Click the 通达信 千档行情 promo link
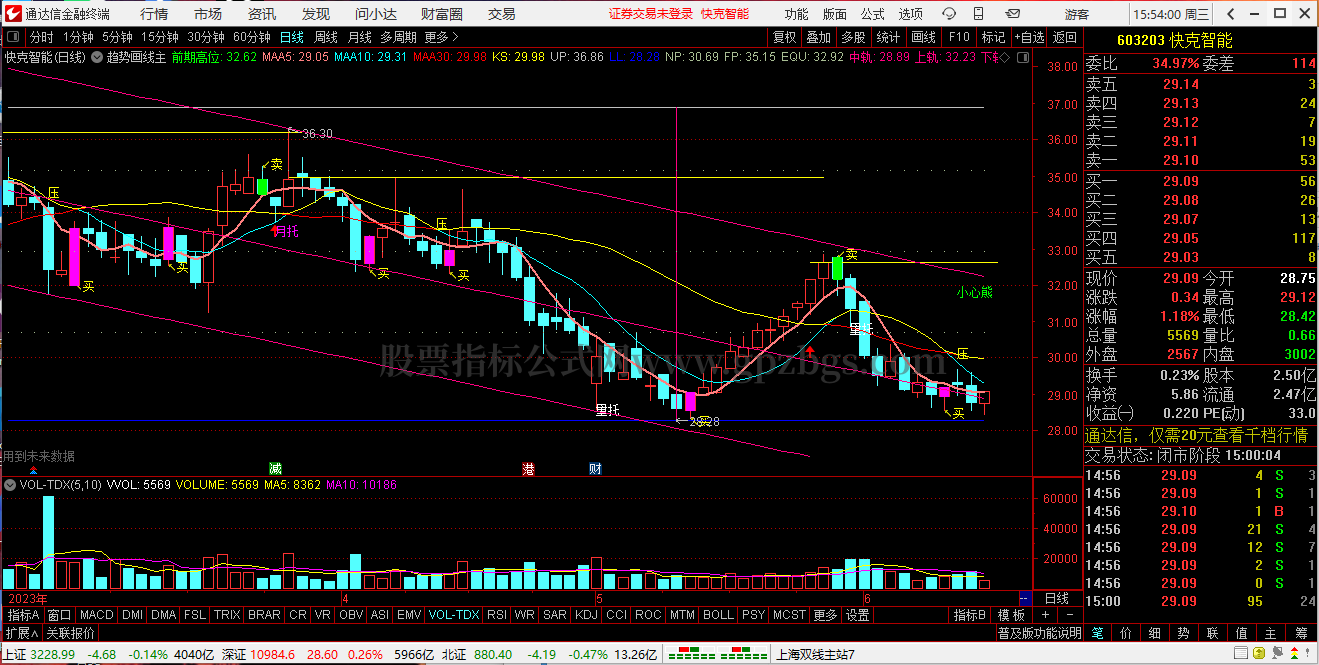 coord(1197,435)
